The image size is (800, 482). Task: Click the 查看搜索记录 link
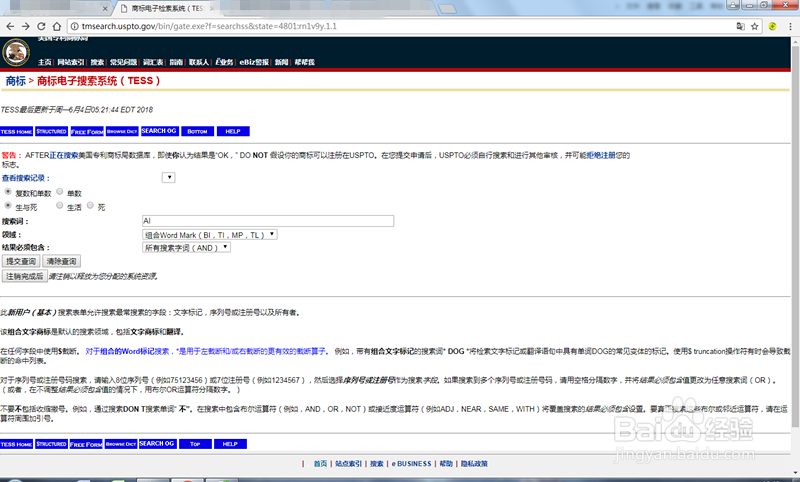click(x=26, y=178)
